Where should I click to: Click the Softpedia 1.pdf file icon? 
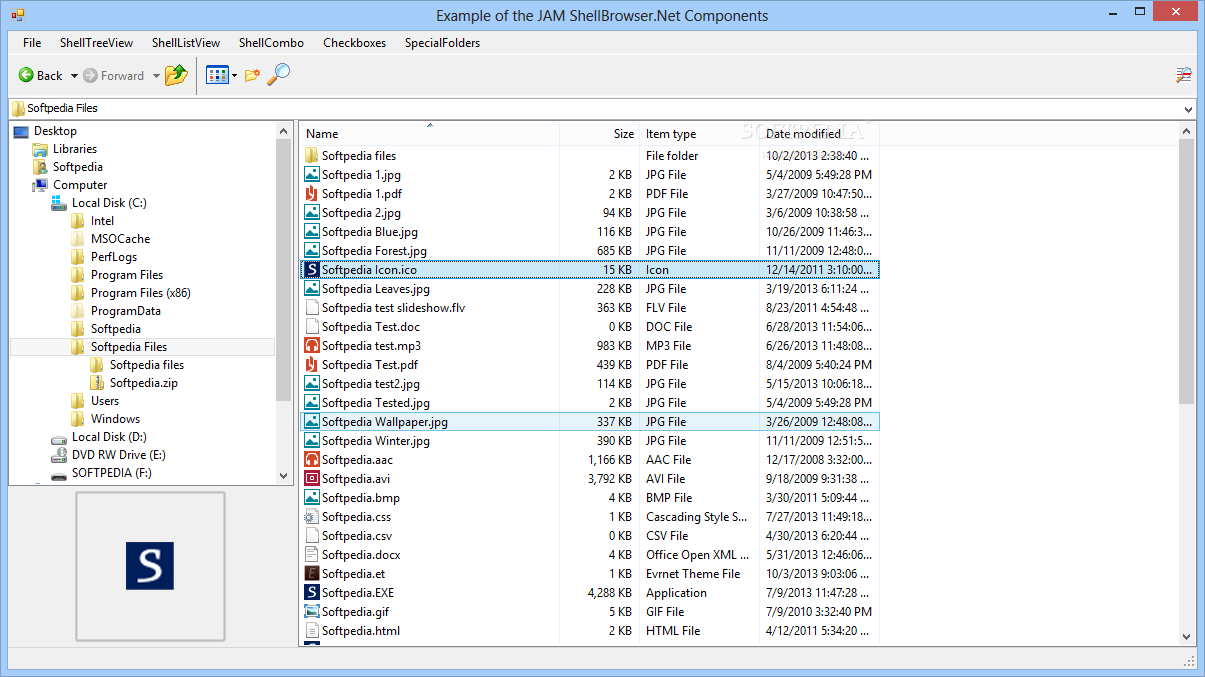[x=312, y=194]
